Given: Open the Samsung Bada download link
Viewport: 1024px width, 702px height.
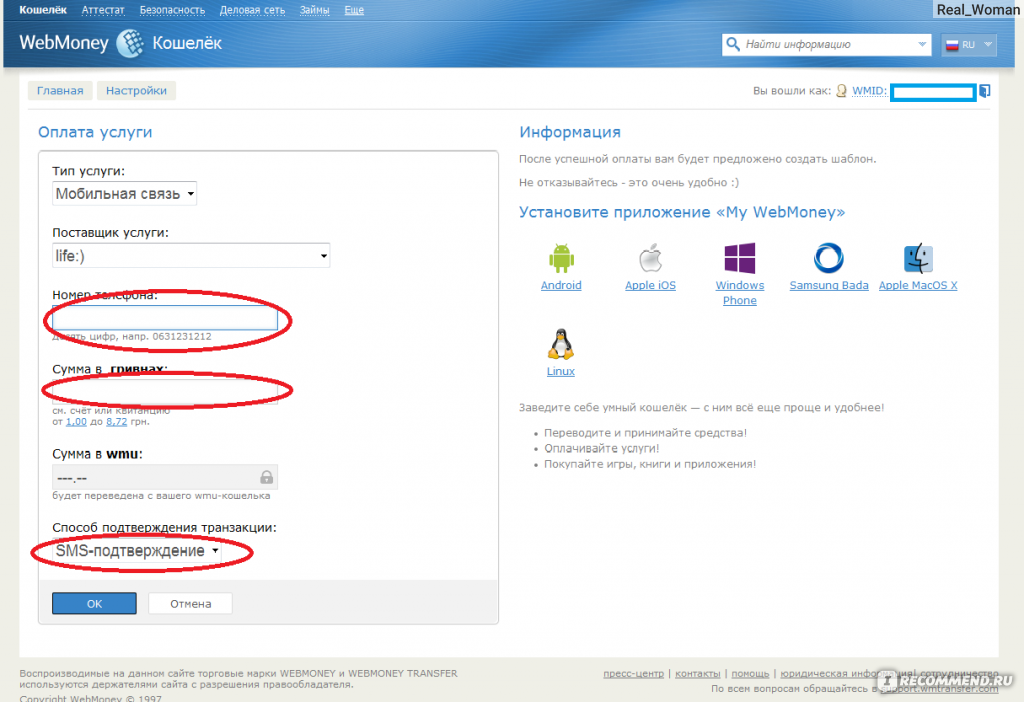Looking at the screenshot, I should pos(829,285).
